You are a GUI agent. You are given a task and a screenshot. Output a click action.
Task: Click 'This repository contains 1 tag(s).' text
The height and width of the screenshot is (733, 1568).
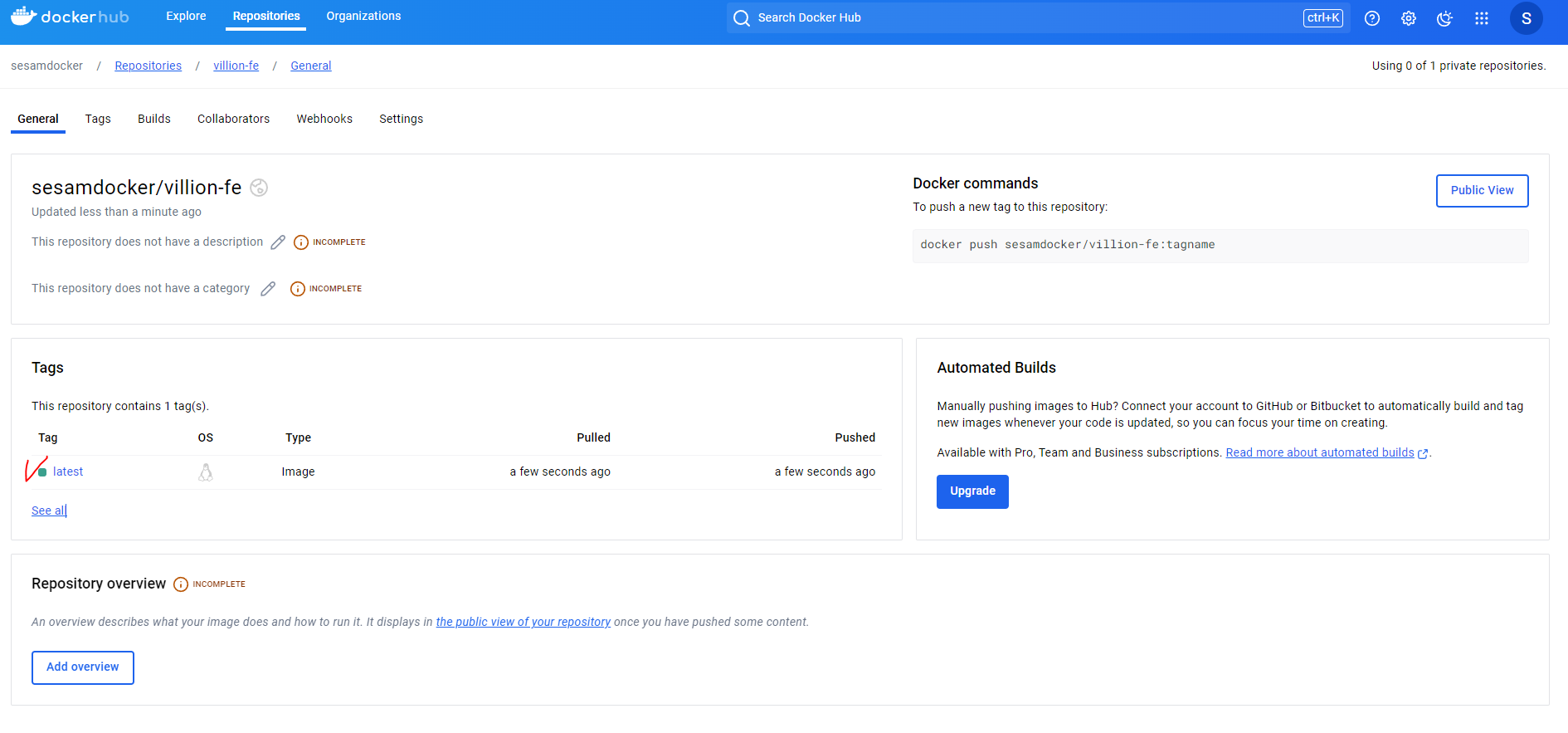tap(120, 406)
